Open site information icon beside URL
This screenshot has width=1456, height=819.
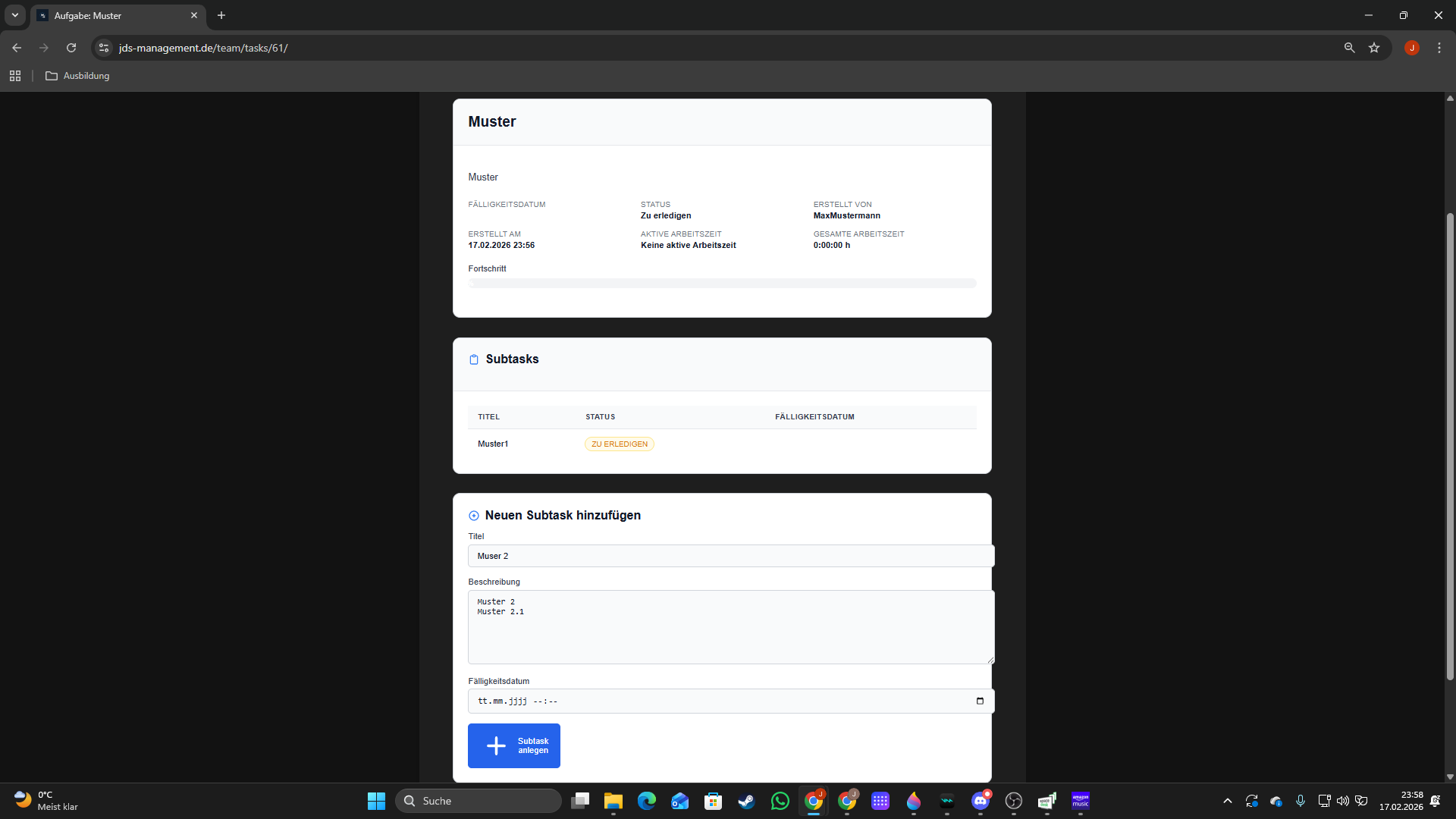tap(104, 48)
